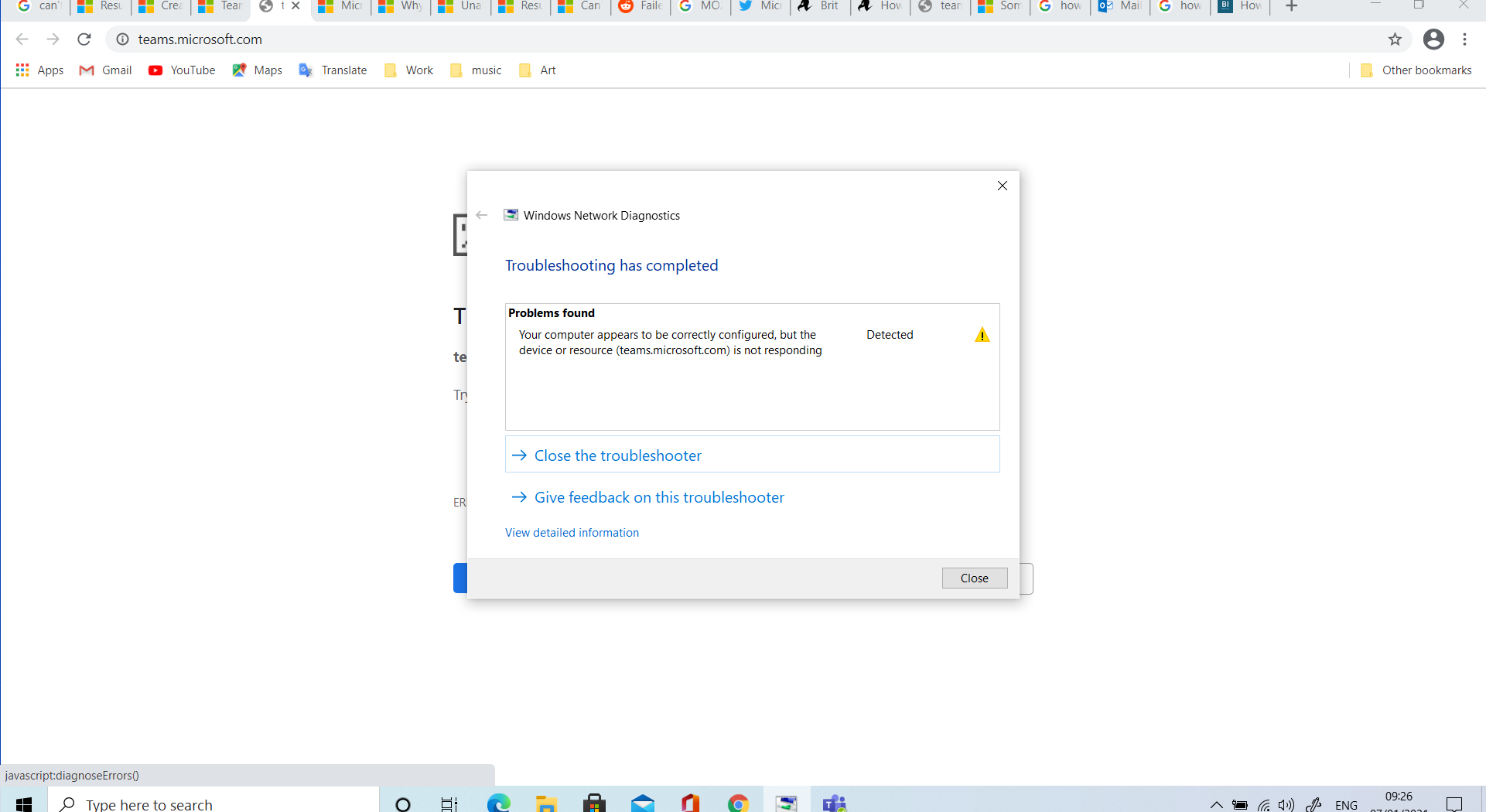Choose "Close the troubleshooter"

(x=753, y=455)
